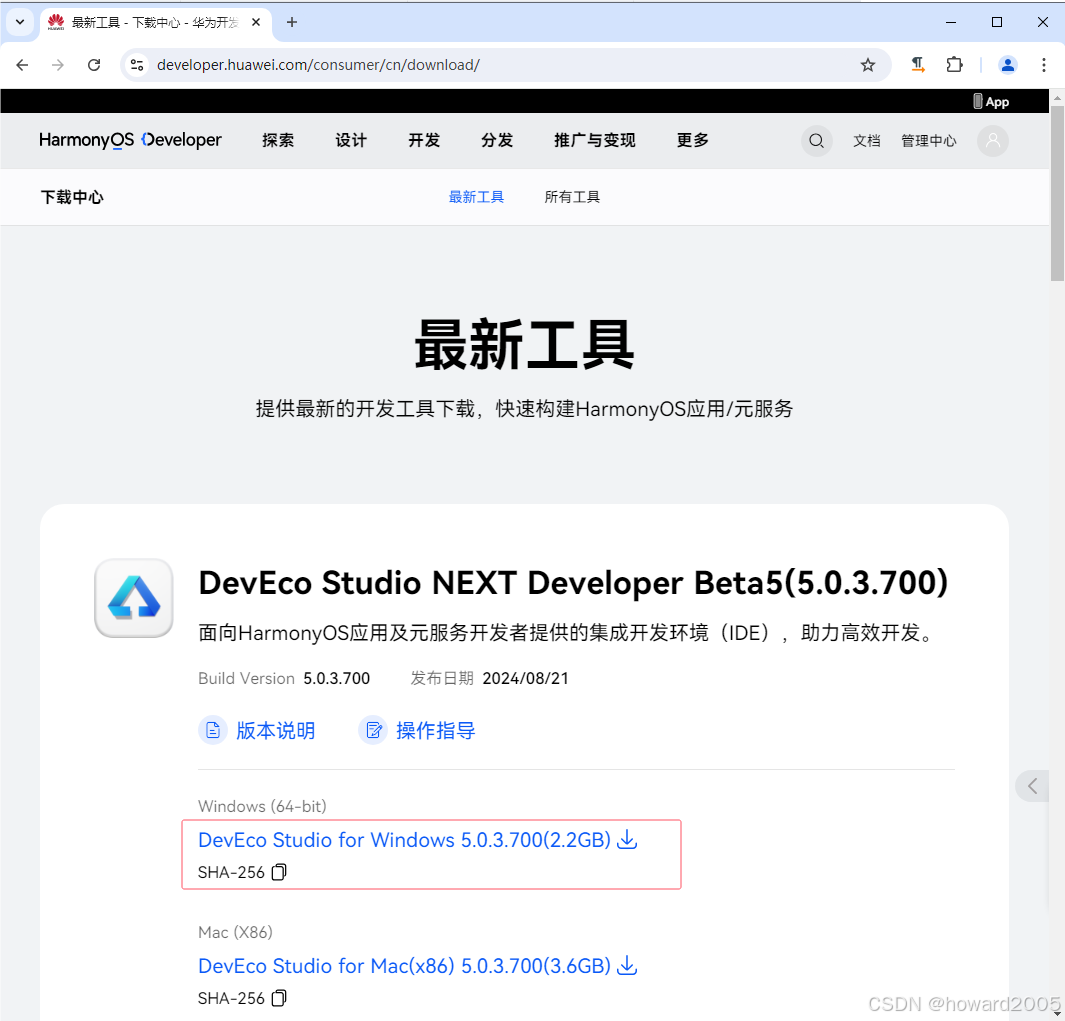
Task: Open the user account avatar on the site
Action: (992, 141)
